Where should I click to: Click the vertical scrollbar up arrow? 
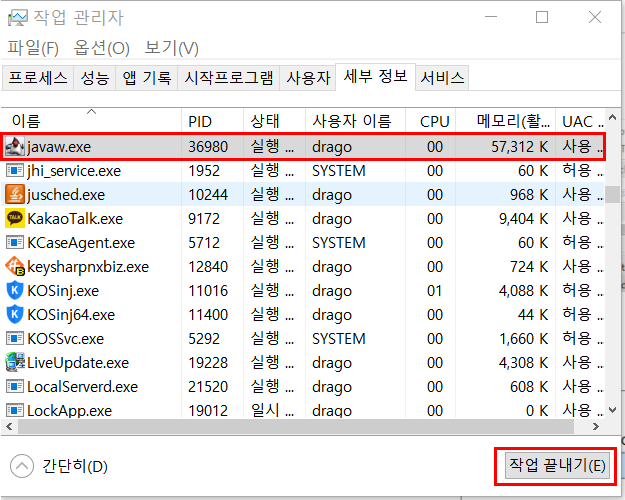click(612, 117)
